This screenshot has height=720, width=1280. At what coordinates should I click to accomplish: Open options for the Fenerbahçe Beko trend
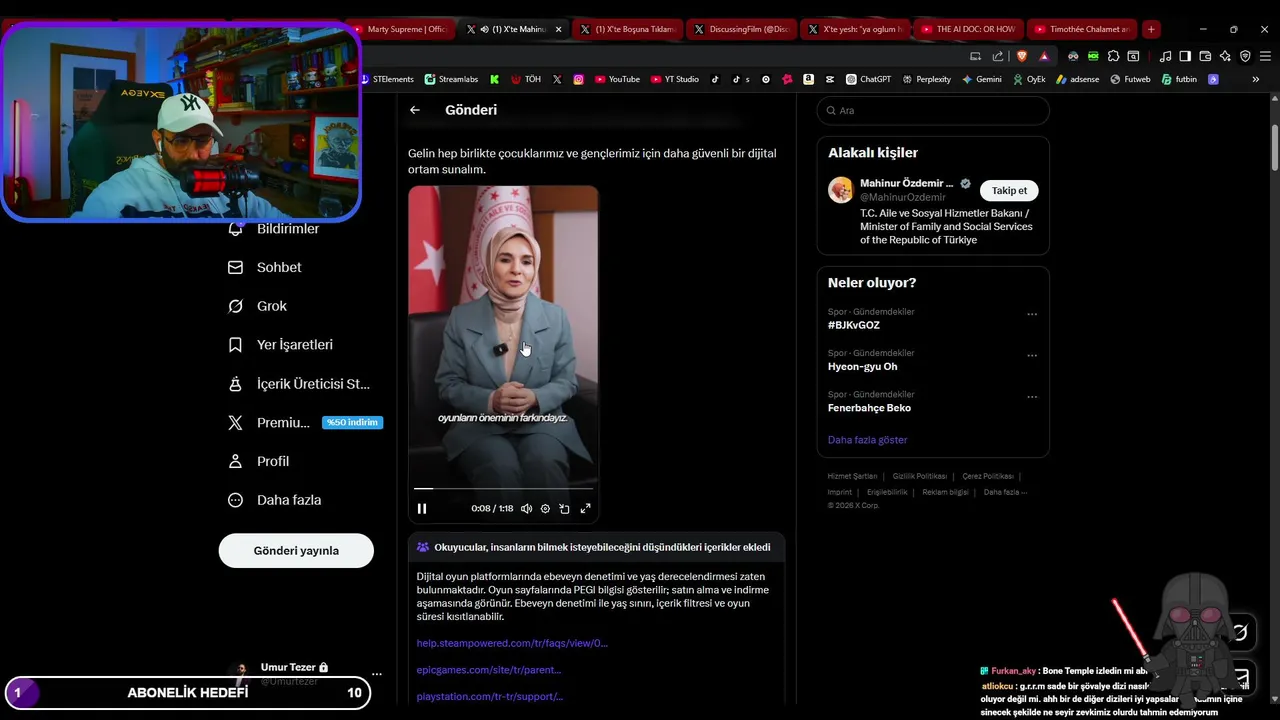pyautogui.click(x=1032, y=397)
